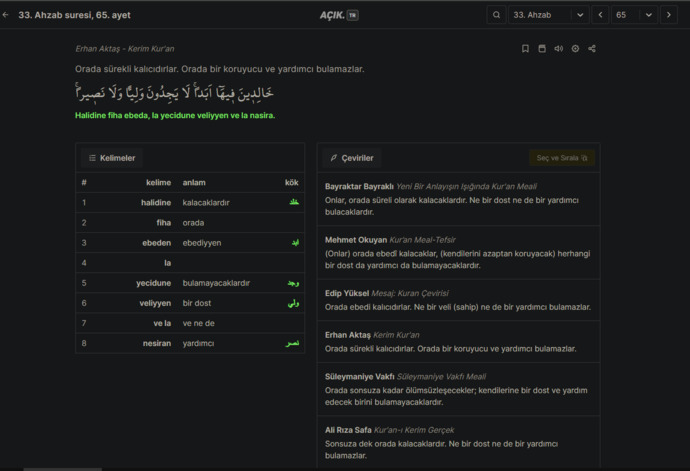Click meaning 'kalacaklardır' in words table

point(206,202)
